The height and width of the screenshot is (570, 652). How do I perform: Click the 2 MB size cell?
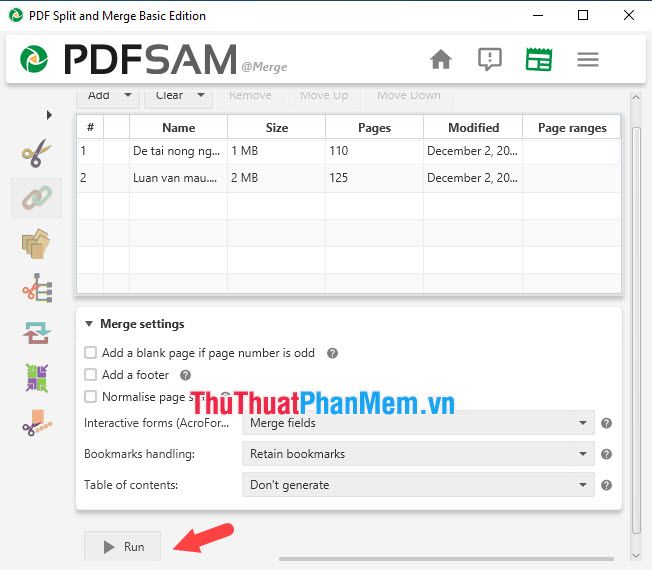coord(277,178)
